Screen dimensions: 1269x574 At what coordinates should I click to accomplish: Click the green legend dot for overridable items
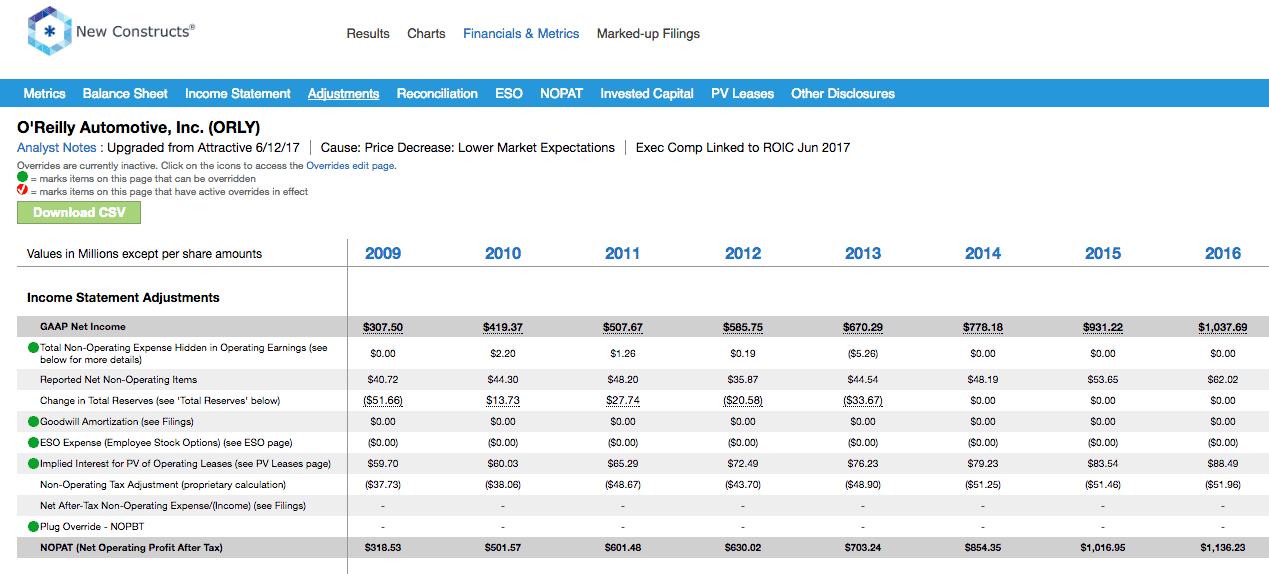click(x=22, y=178)
